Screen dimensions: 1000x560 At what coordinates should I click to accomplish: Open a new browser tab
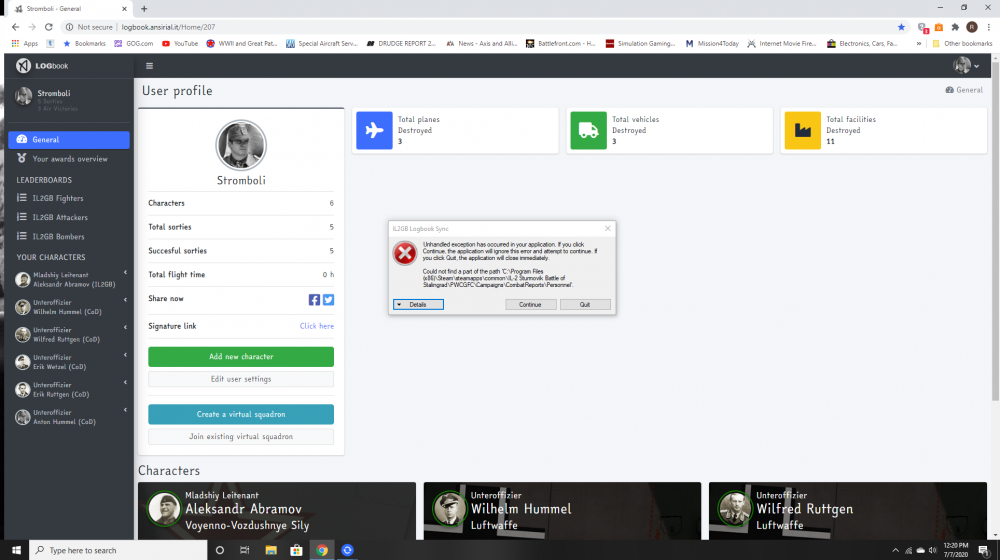pos(144,9)
